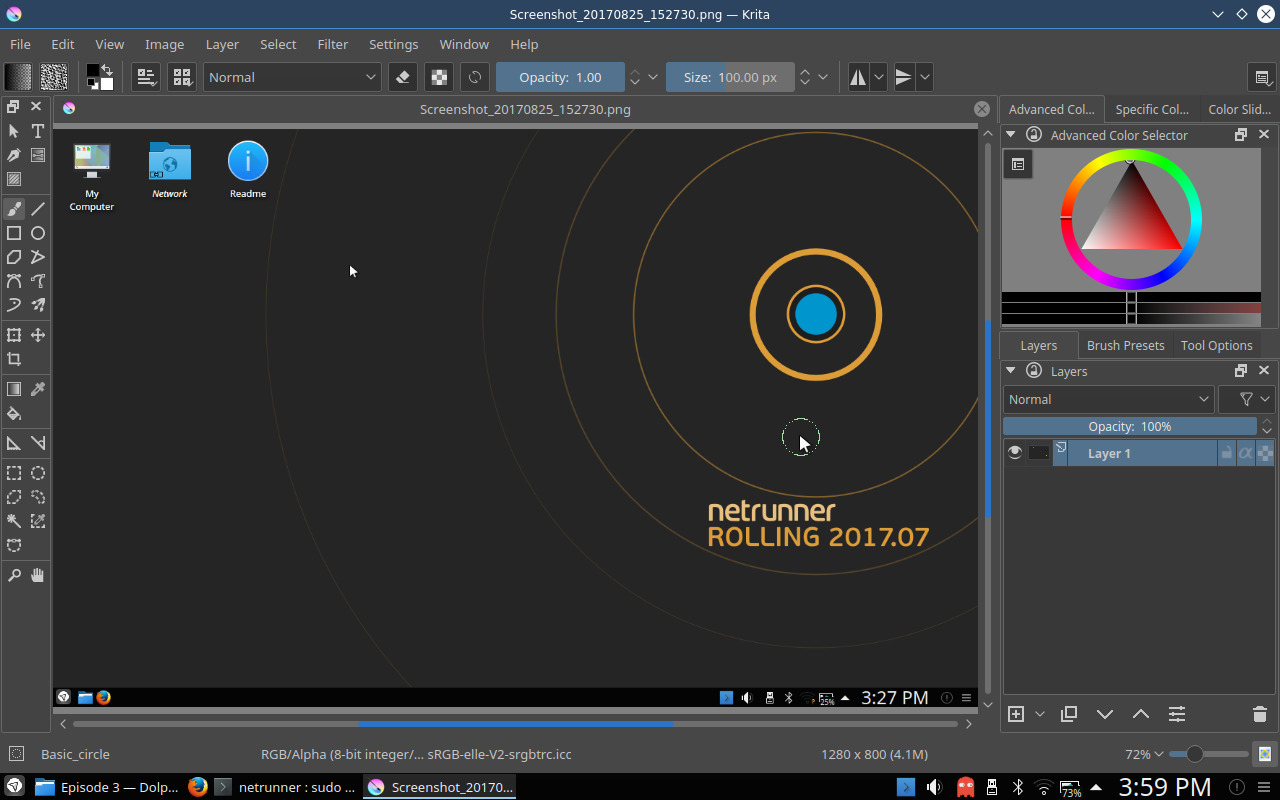Select the Move tool

click(38, 335)
